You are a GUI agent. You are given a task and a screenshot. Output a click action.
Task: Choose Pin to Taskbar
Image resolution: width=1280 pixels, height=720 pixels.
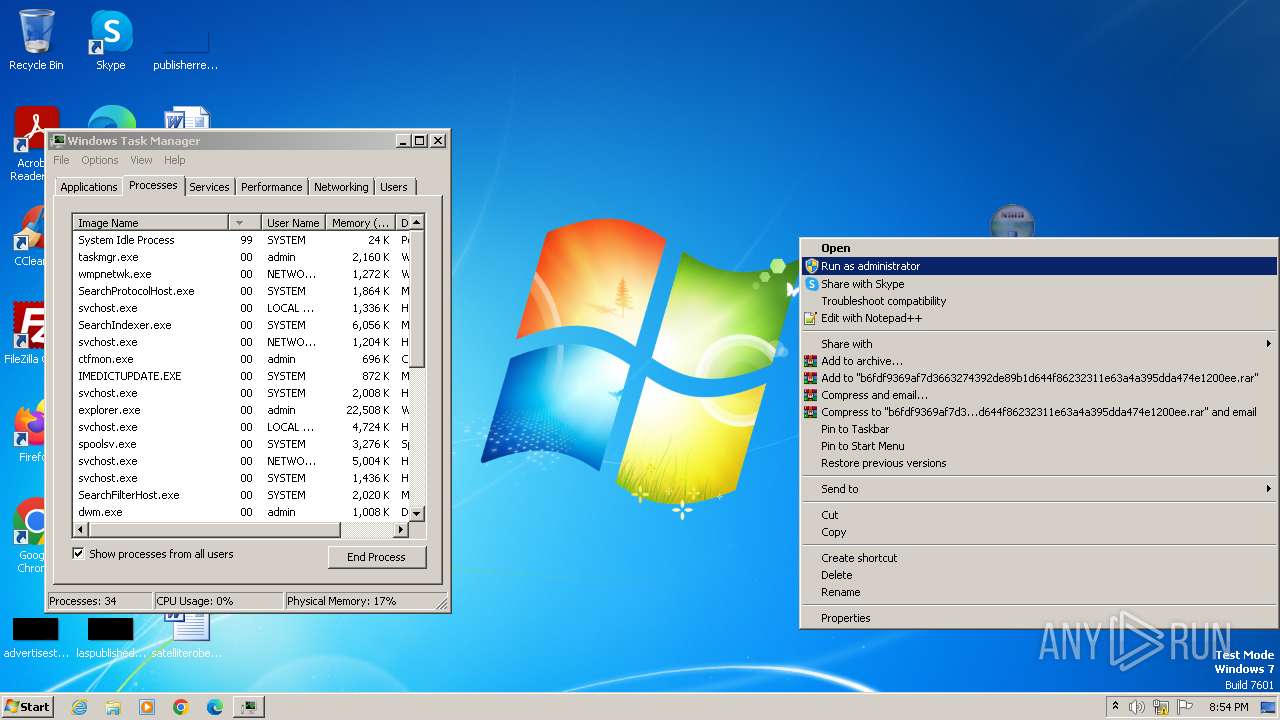tap(1039, 429)
